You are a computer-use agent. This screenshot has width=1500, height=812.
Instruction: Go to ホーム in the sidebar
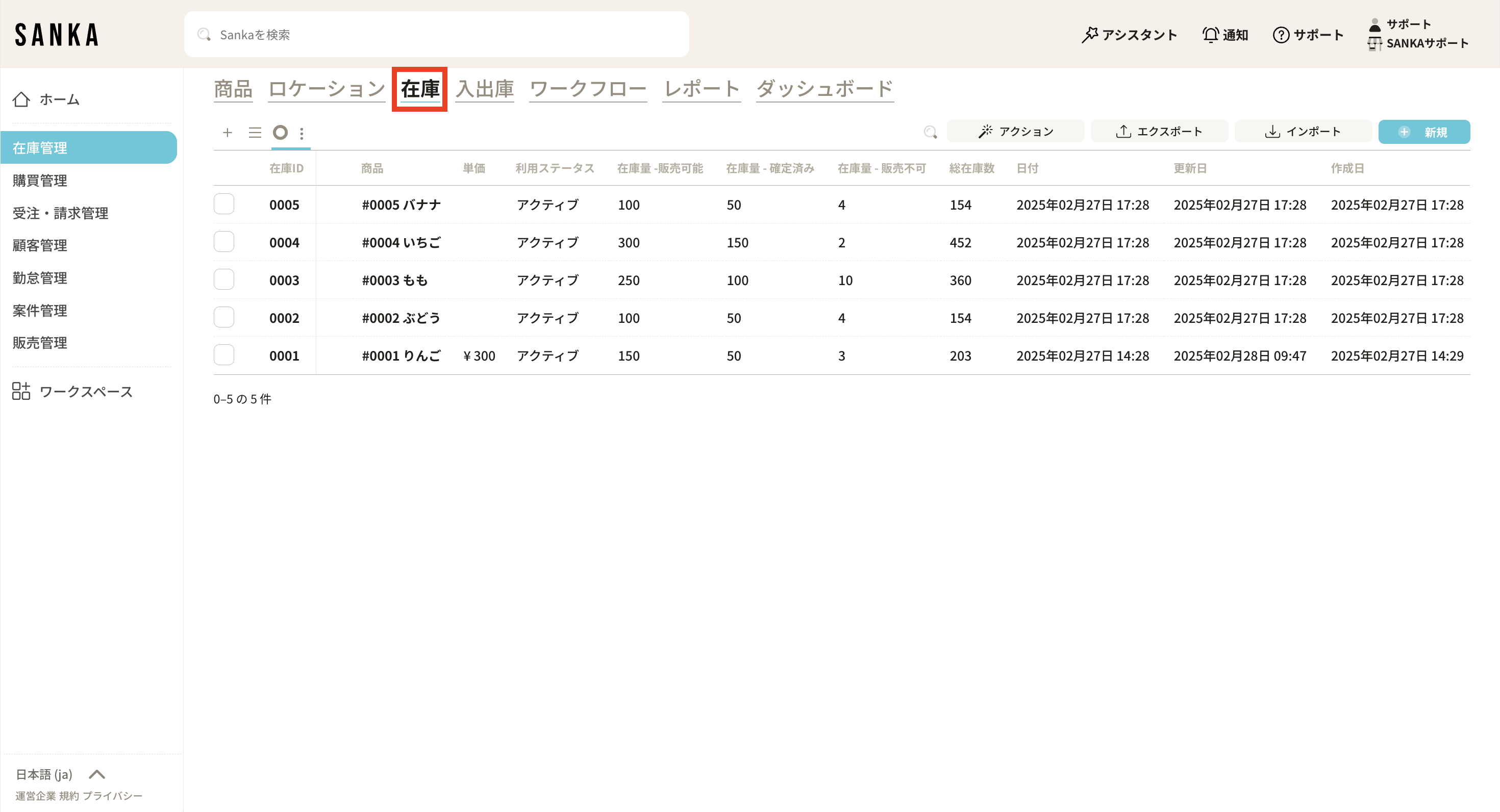tap(58, 99)
